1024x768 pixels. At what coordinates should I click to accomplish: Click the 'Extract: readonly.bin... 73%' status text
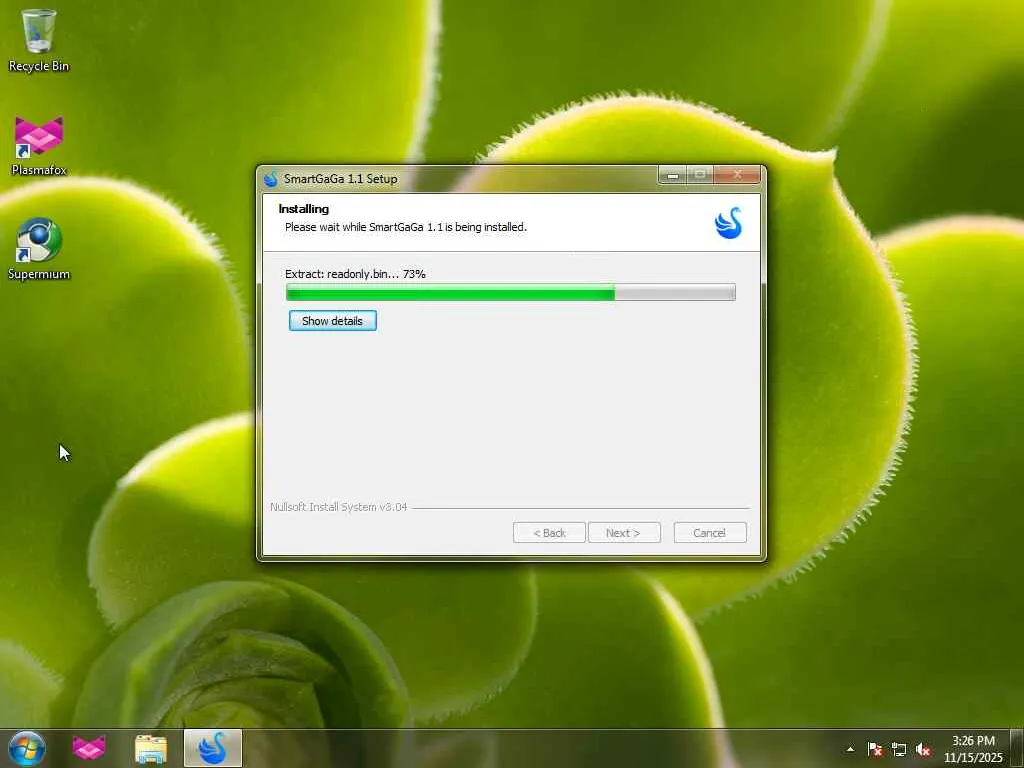pos(355,274)
